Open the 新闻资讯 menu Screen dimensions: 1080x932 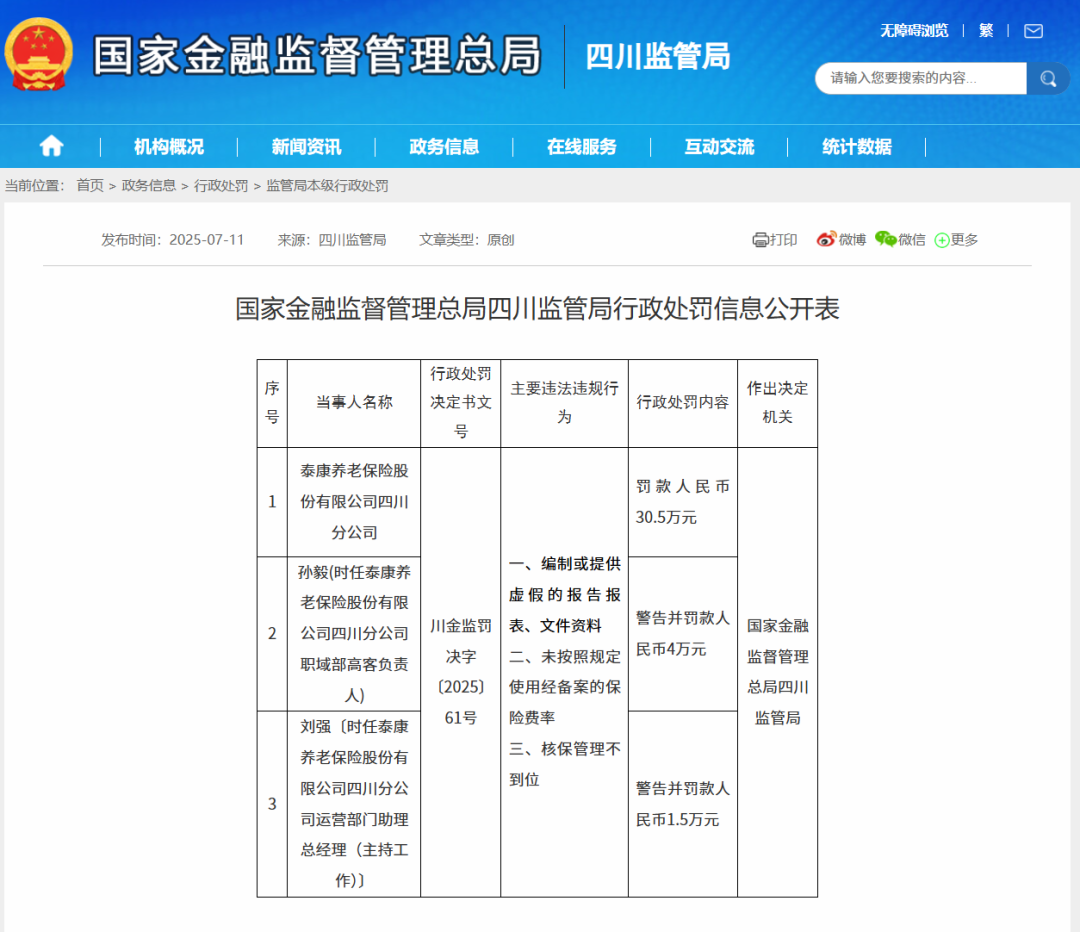307,147
